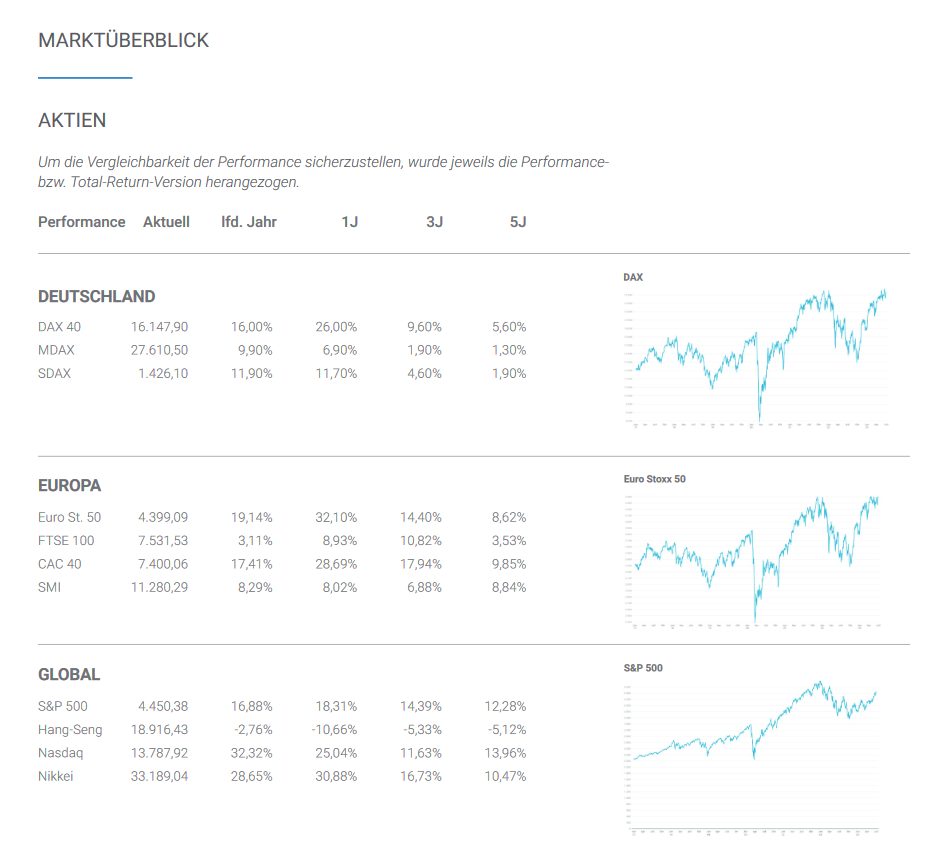
Task: Click the AKTIEN section heading
Action: 71,120
